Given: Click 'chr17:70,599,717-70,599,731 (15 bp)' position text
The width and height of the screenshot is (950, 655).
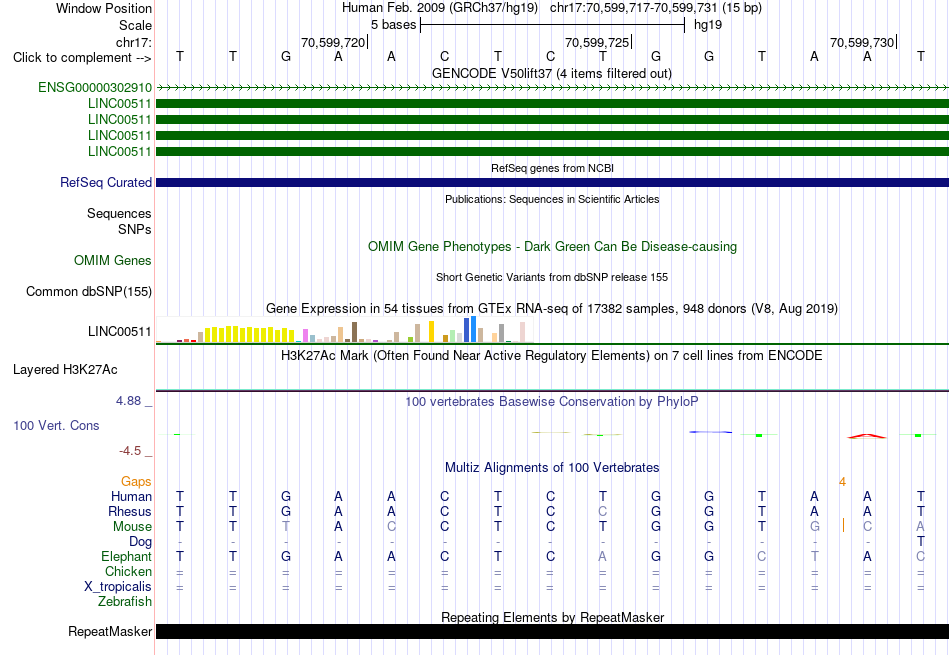Looking at the screenshot, I should tap(656, 8).
